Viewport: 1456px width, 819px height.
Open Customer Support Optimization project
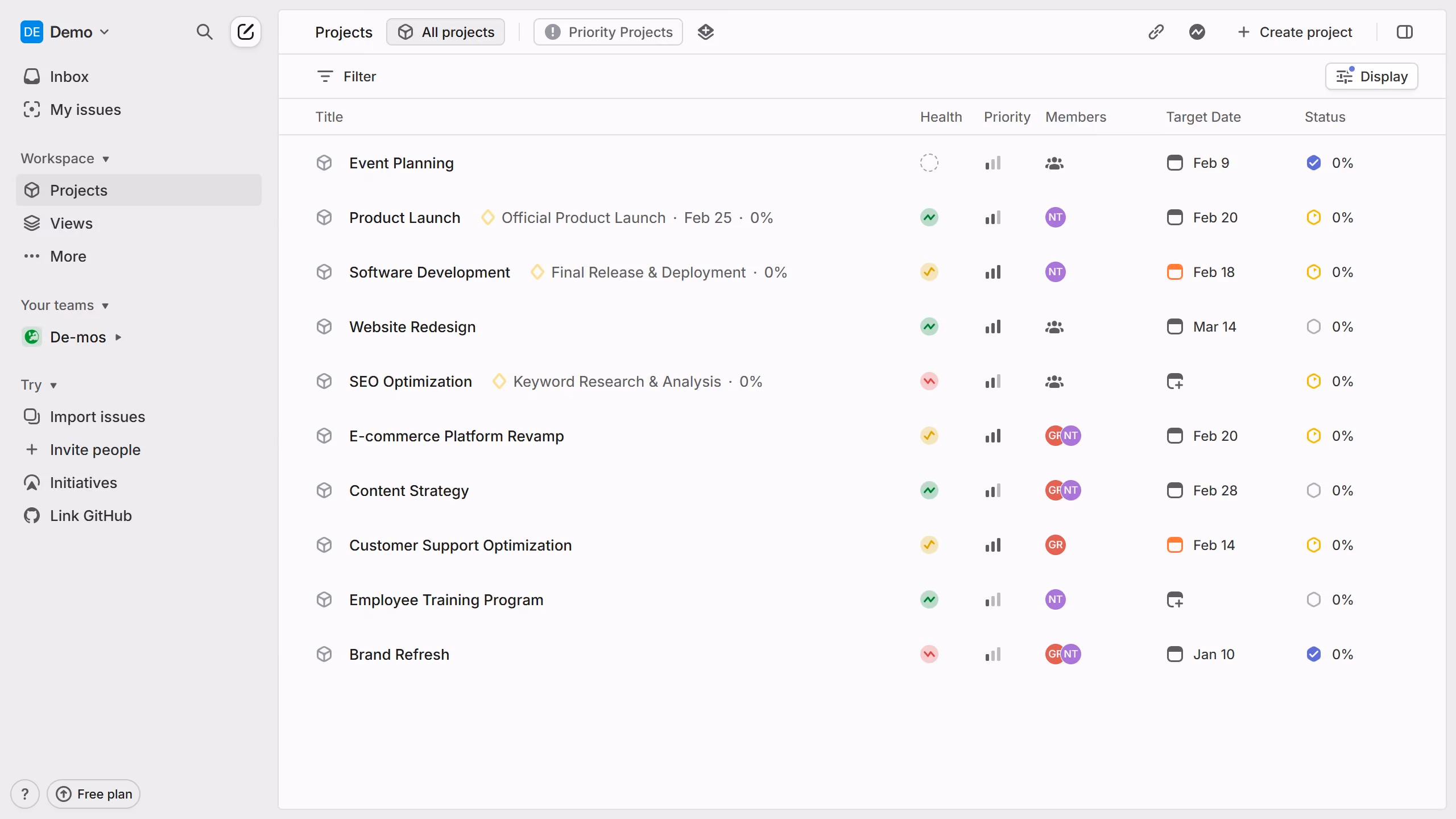[461, 545]
